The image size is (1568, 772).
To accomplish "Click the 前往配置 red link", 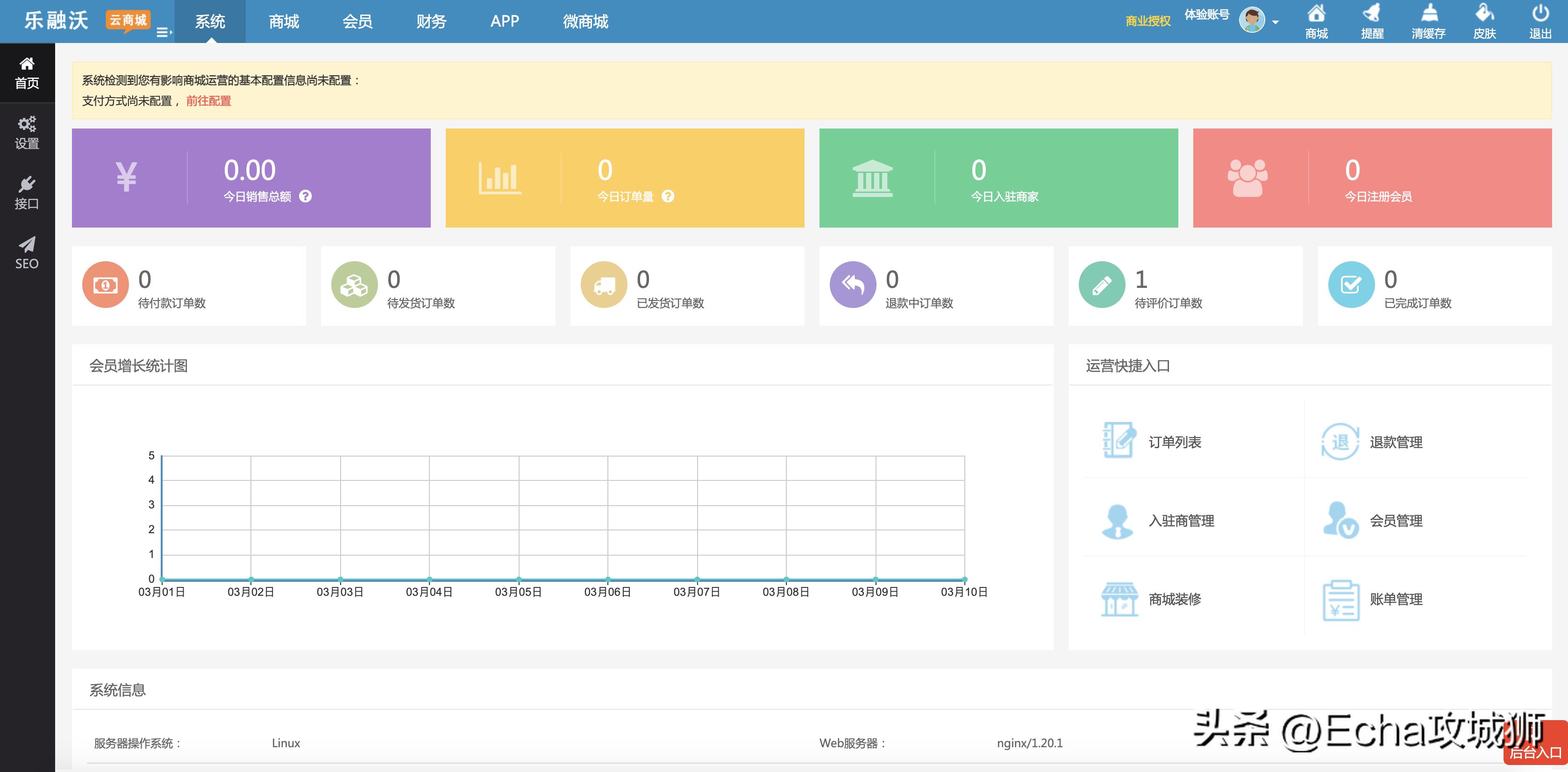I will (x=208, y=101).
